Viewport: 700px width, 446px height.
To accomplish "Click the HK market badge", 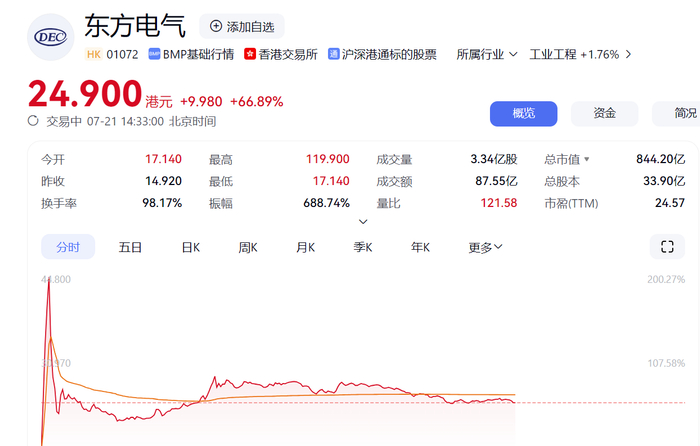I will tap(94, 54).
